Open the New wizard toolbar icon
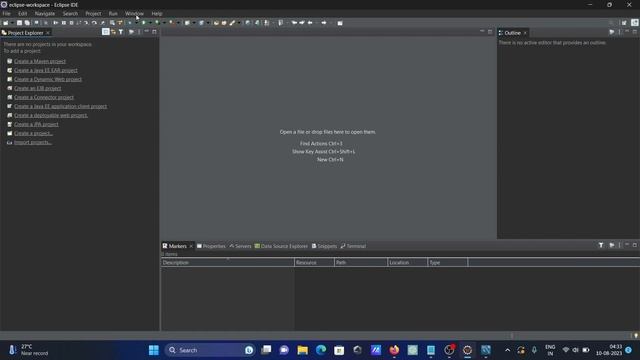Screen dimensions: 640x360 click(6, 23)
